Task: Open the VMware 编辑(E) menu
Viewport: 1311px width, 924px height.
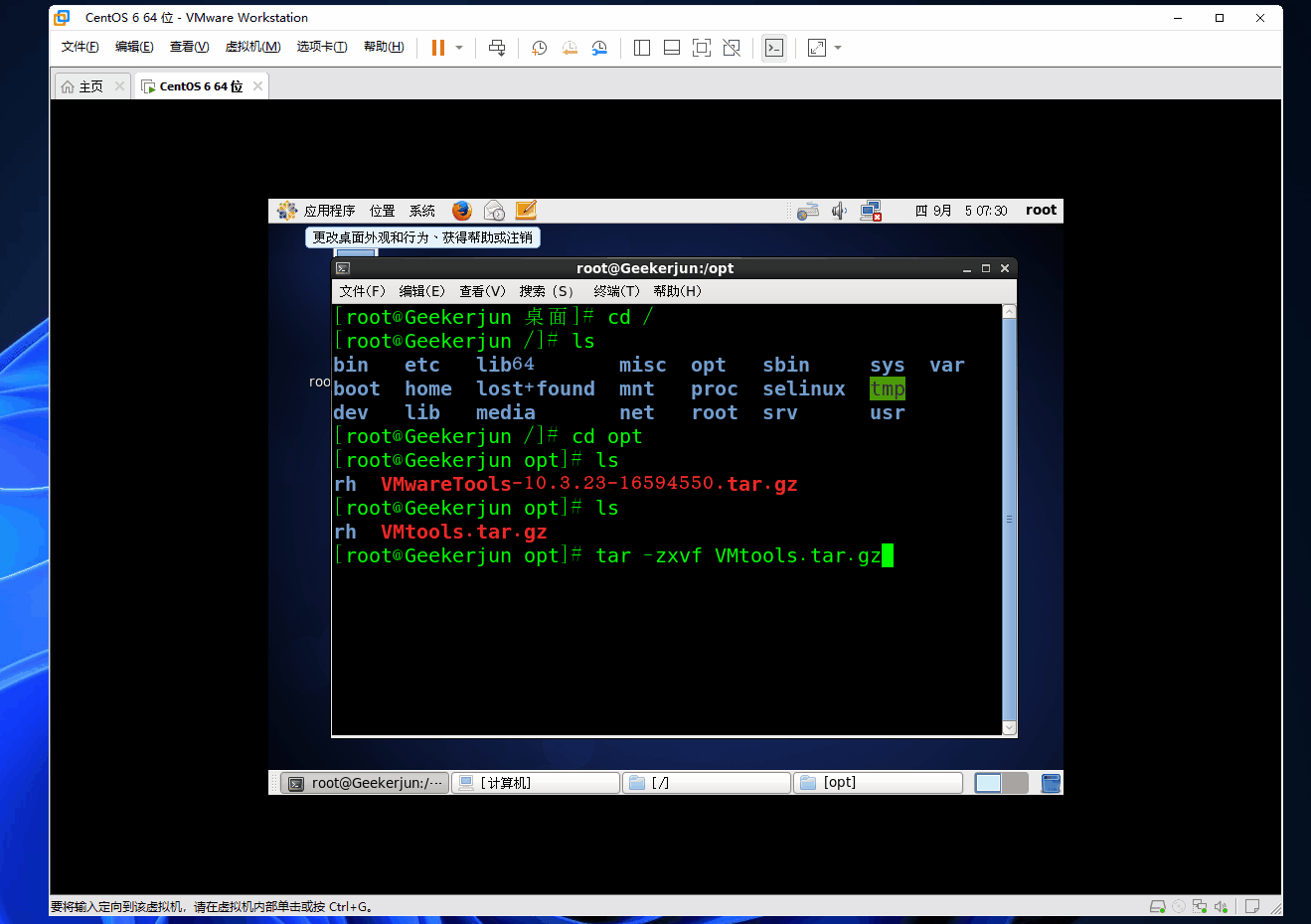Action: click(134, 47)
